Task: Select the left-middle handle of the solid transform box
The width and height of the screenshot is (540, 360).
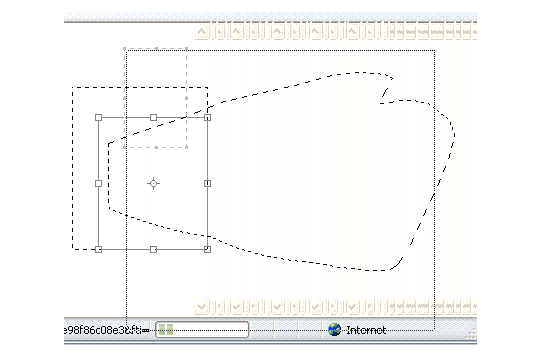Action: 98,183
